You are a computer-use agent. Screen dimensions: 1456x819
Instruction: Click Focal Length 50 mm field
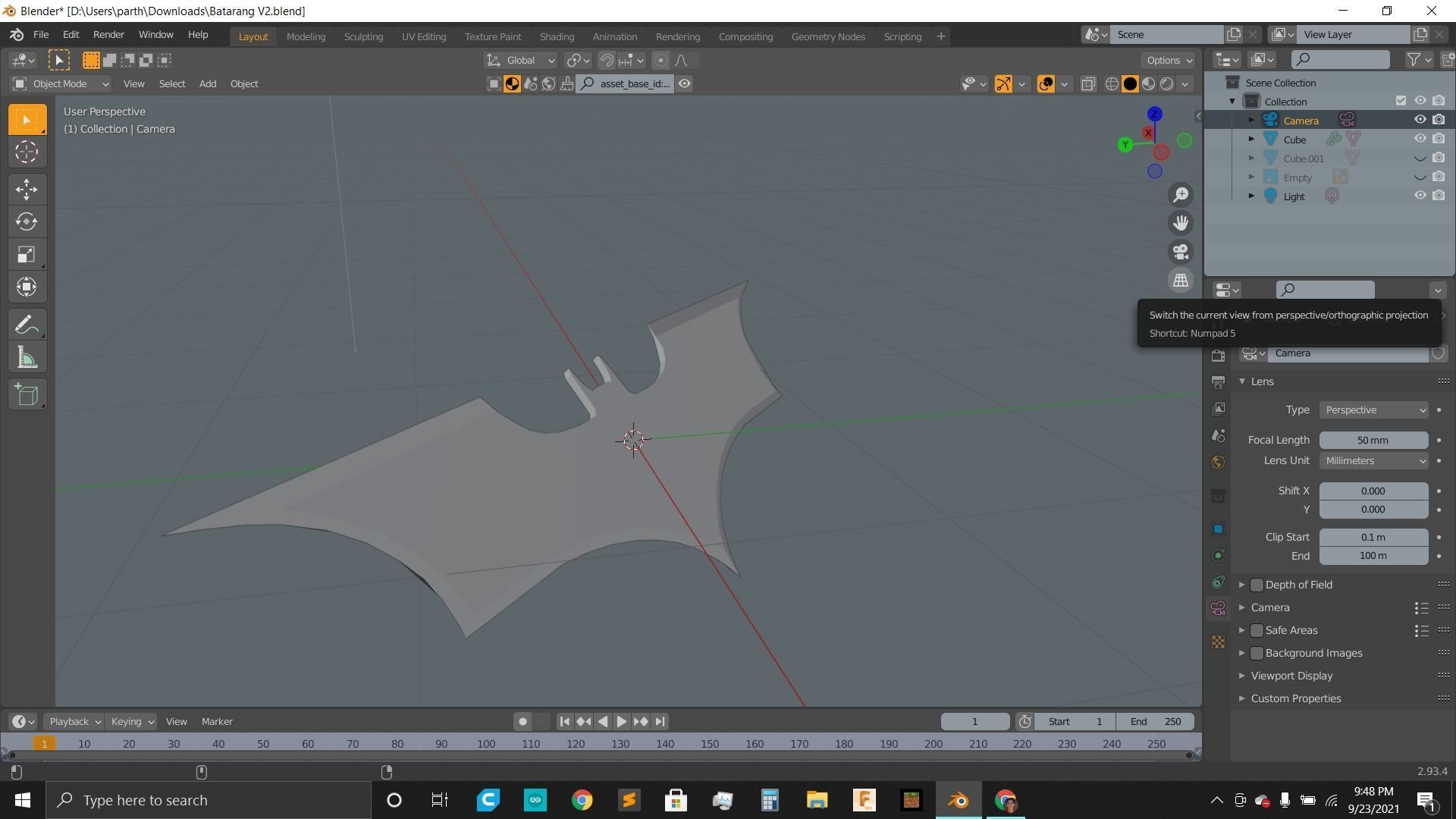click(1373, 441)
